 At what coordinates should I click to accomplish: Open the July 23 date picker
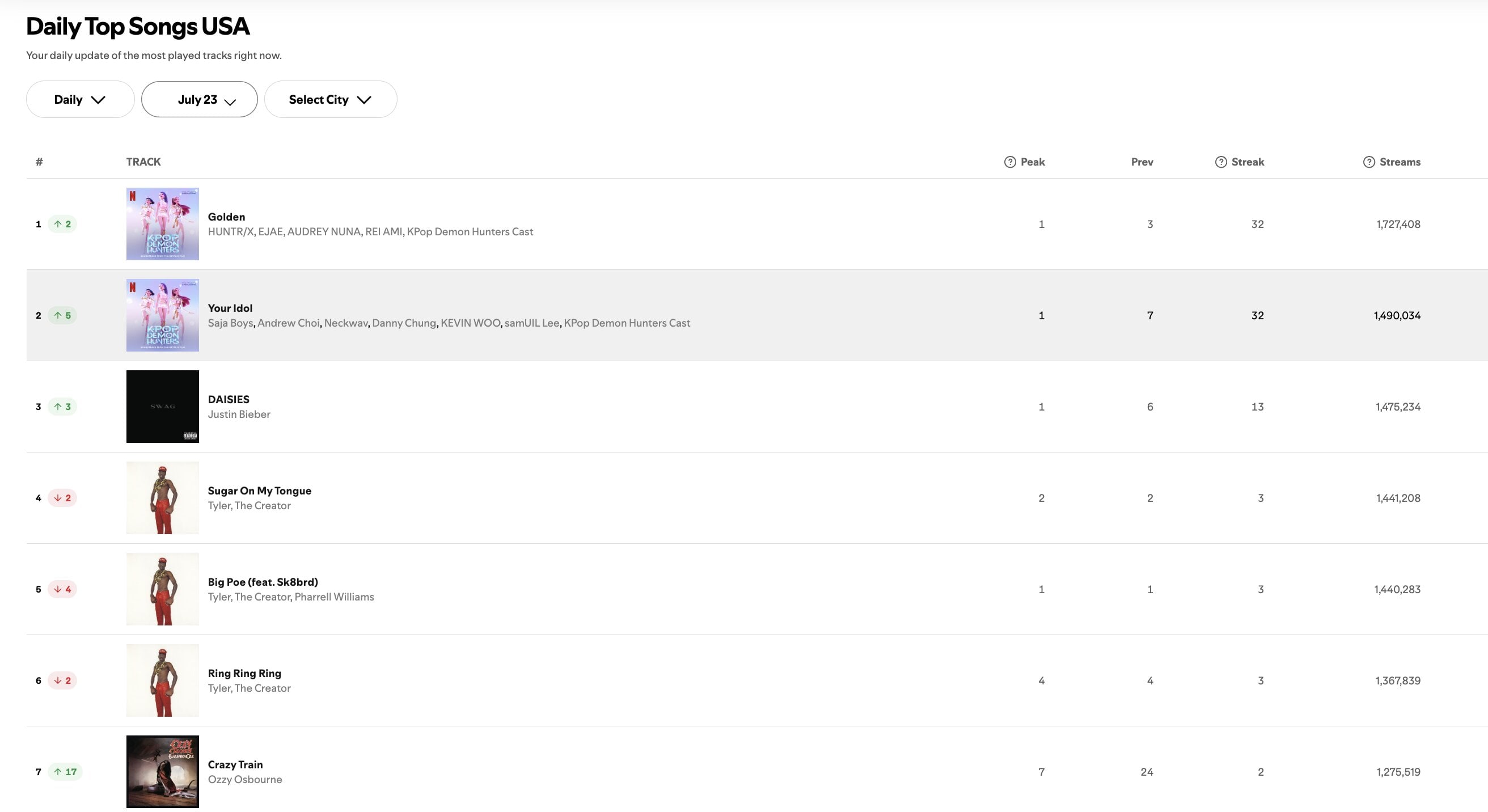(199, 99)
